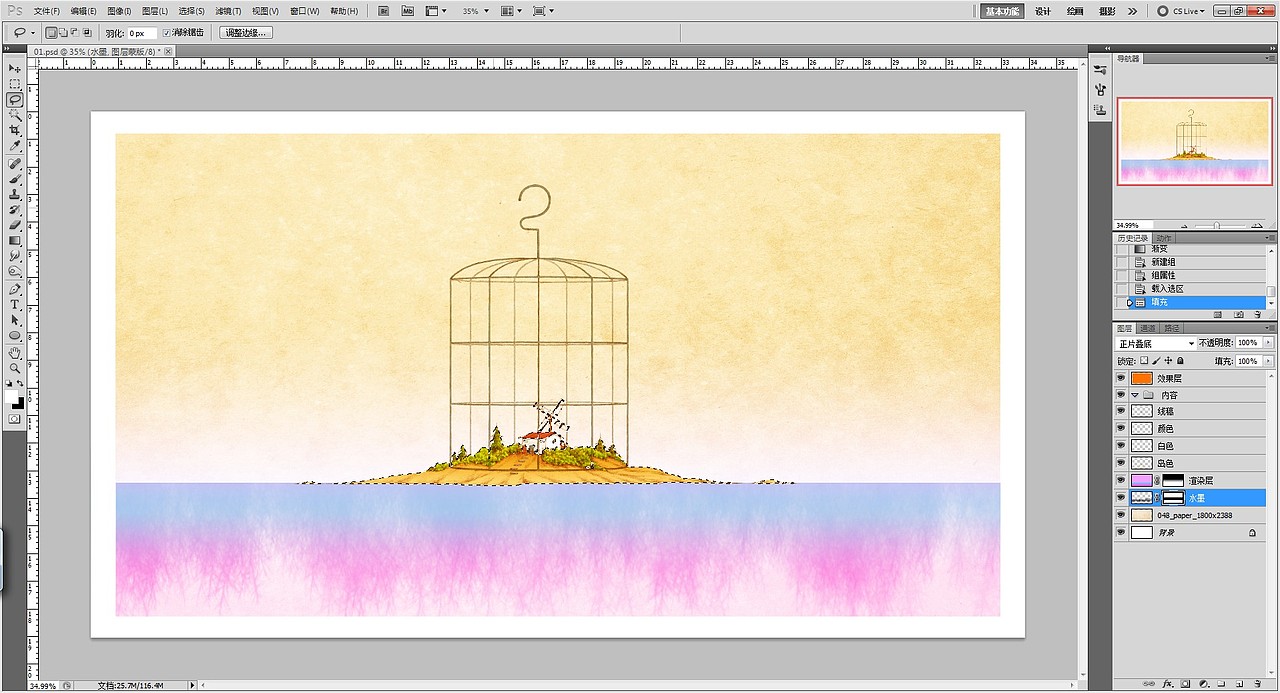Switch to the 通道 channels tab

tap(1148, 328)
